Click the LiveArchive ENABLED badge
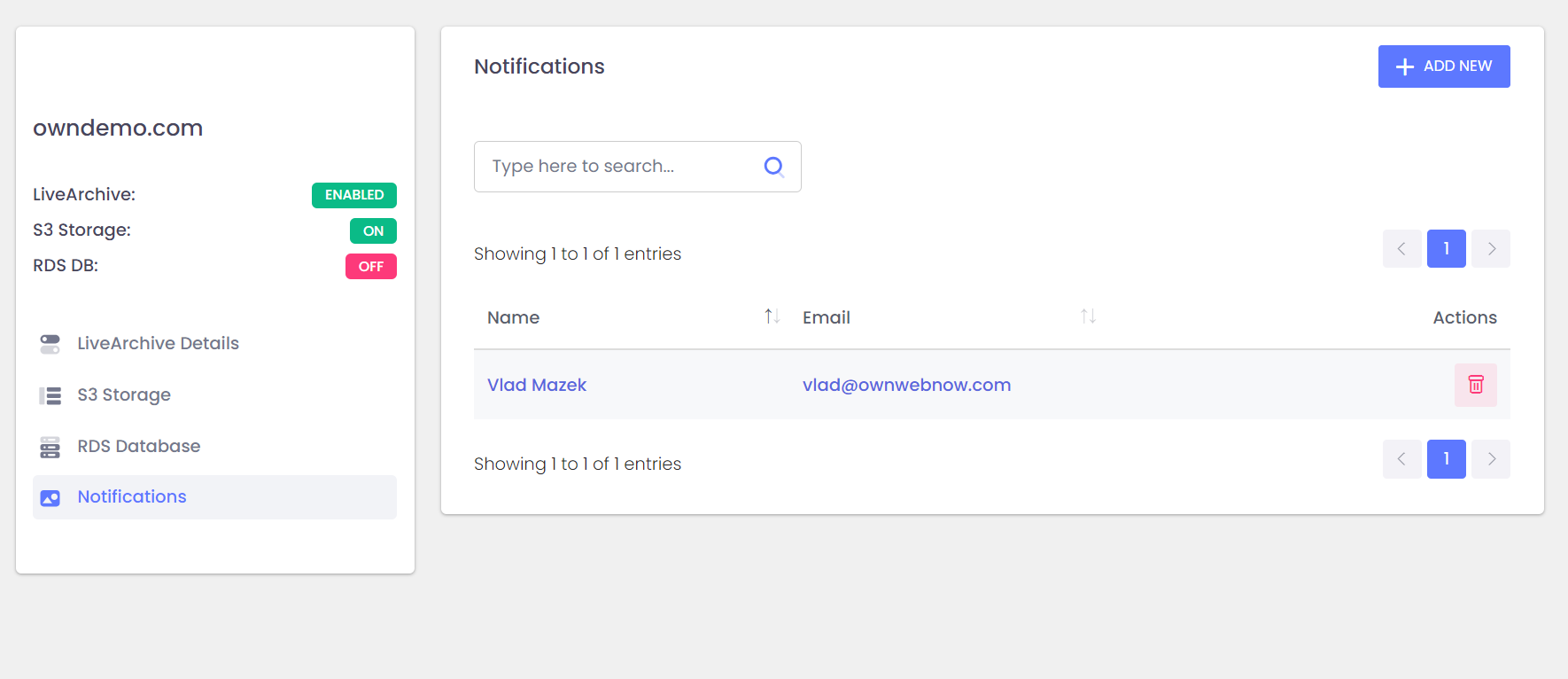The width and height of the screenshot is (1568, 679). click(353, 195)
